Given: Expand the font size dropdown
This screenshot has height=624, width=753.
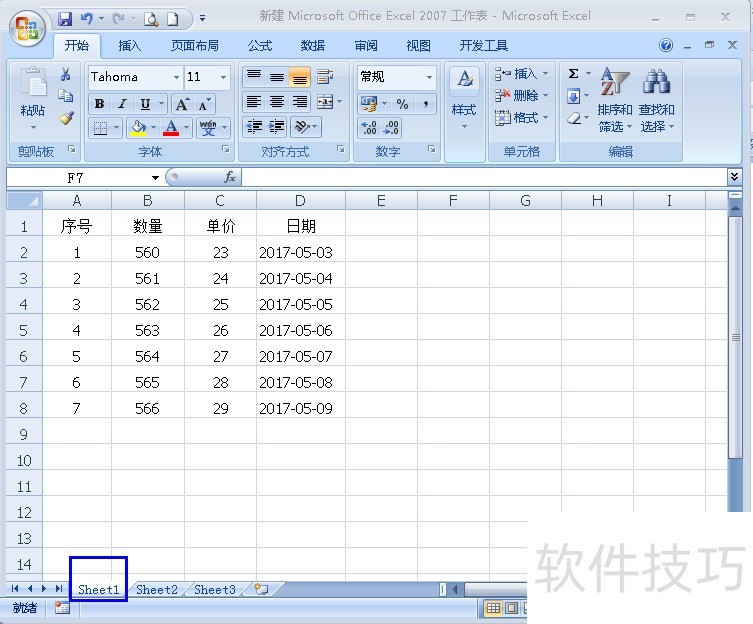Looking at the screenshot, I should click(223, 77).
